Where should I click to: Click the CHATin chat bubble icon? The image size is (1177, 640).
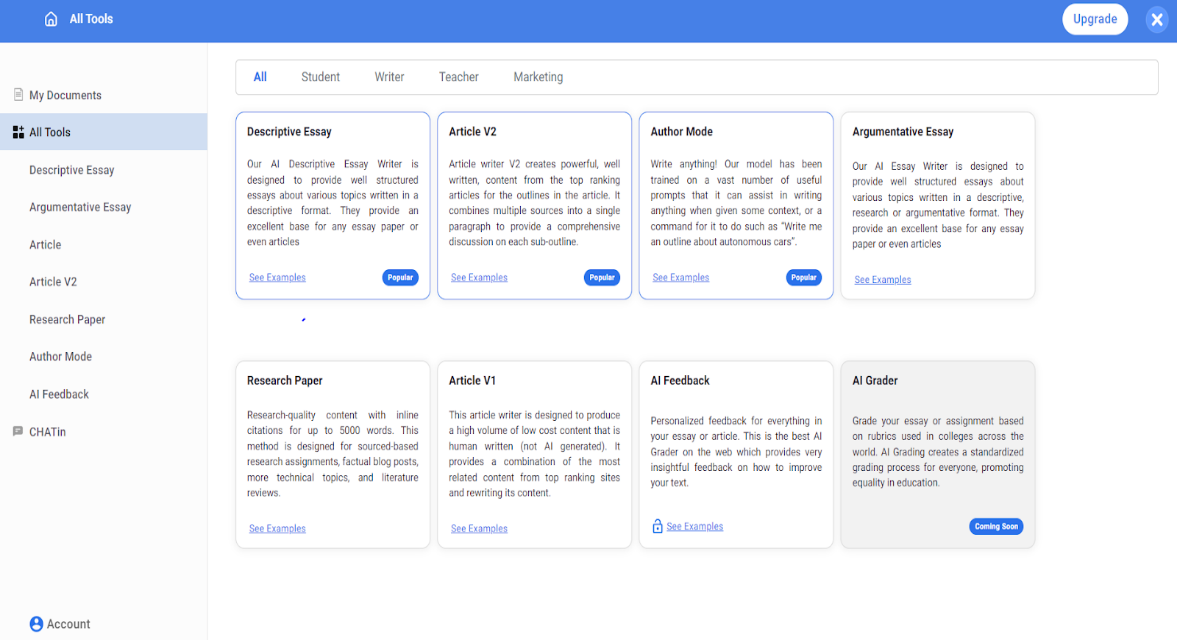click(18, 431)
